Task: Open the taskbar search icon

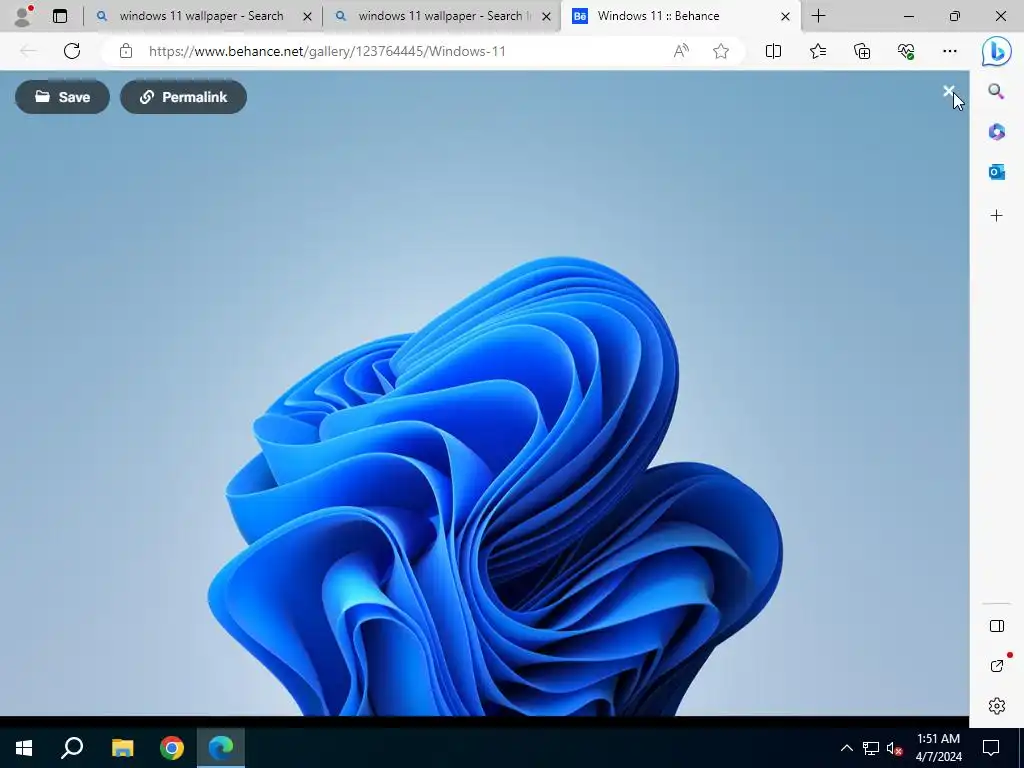Action: pyautogui.click(x=72, y=748)
